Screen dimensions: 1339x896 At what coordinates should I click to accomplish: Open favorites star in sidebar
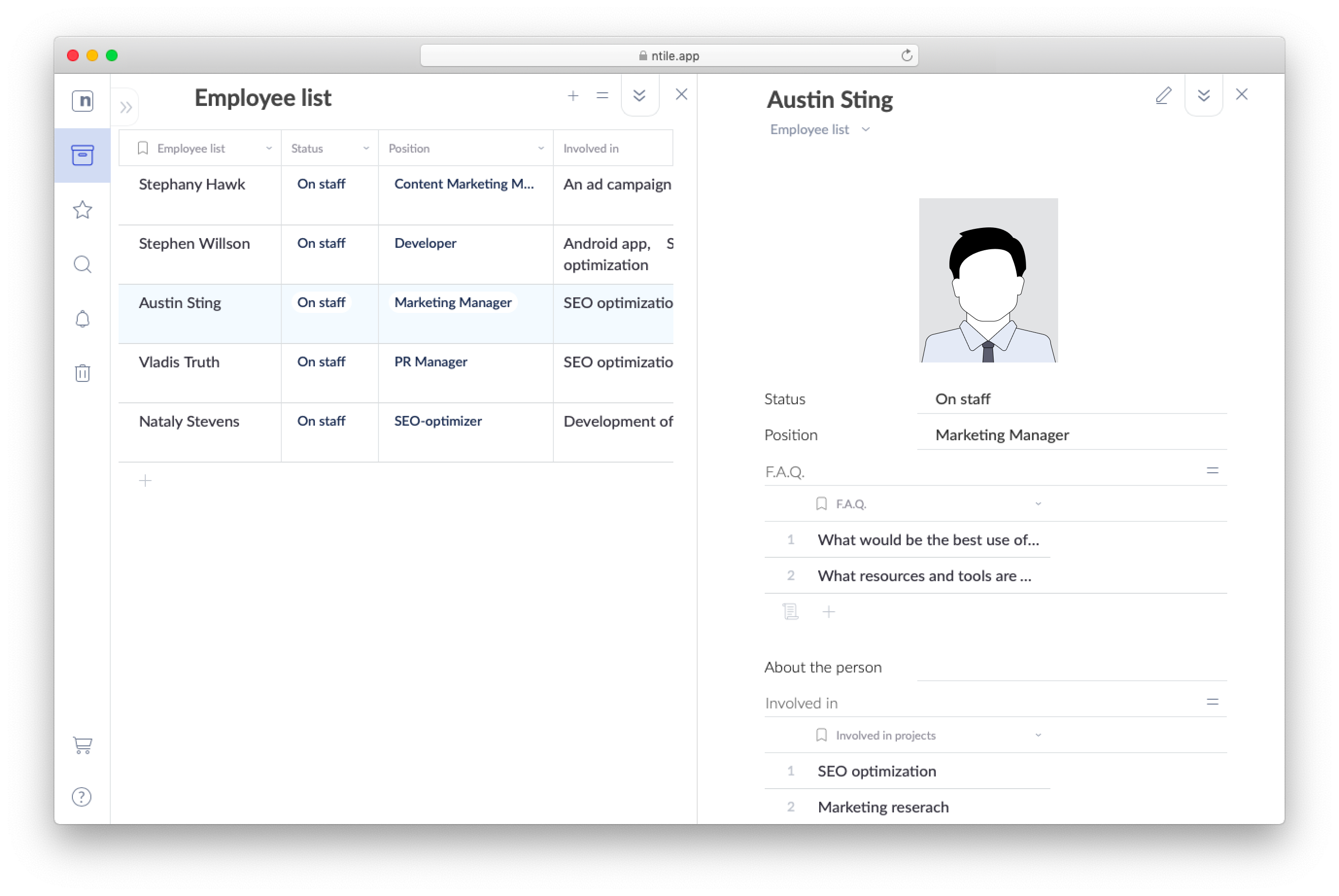pos(82,210)
